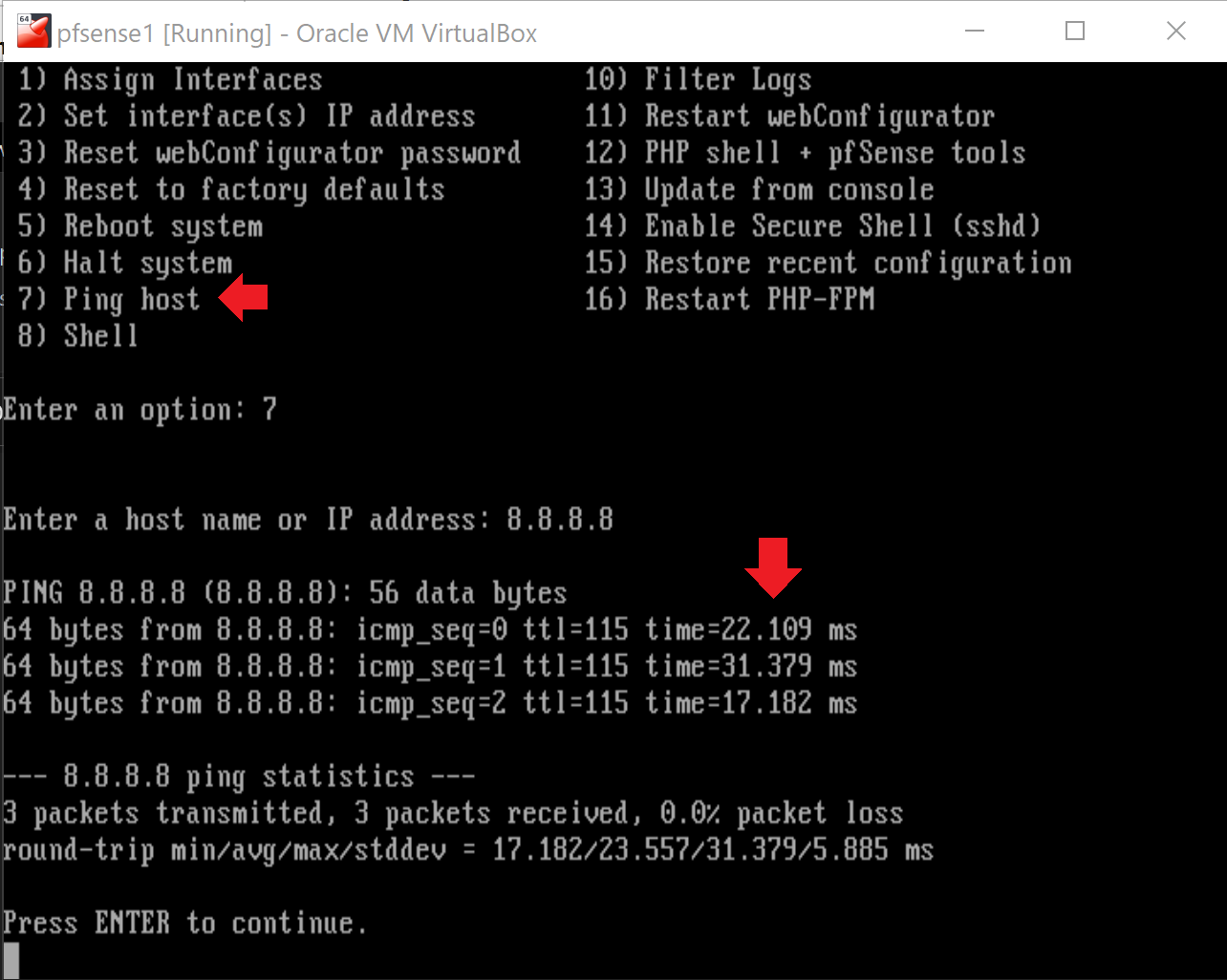The height and width of the screenshot is (980, 1227).
Task: Click the icmp_seq=0 ping reply line
Action: click(x=430, y=629)
